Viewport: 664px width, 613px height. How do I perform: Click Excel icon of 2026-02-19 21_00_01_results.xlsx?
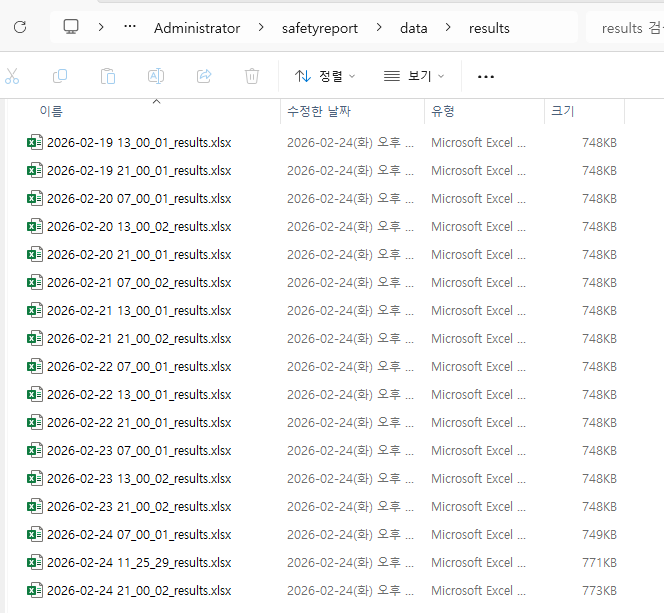tap(35, 170)
